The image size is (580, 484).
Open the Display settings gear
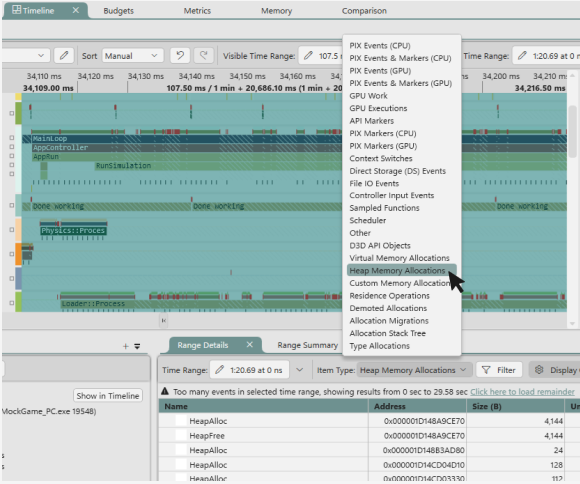pos(539,370)
